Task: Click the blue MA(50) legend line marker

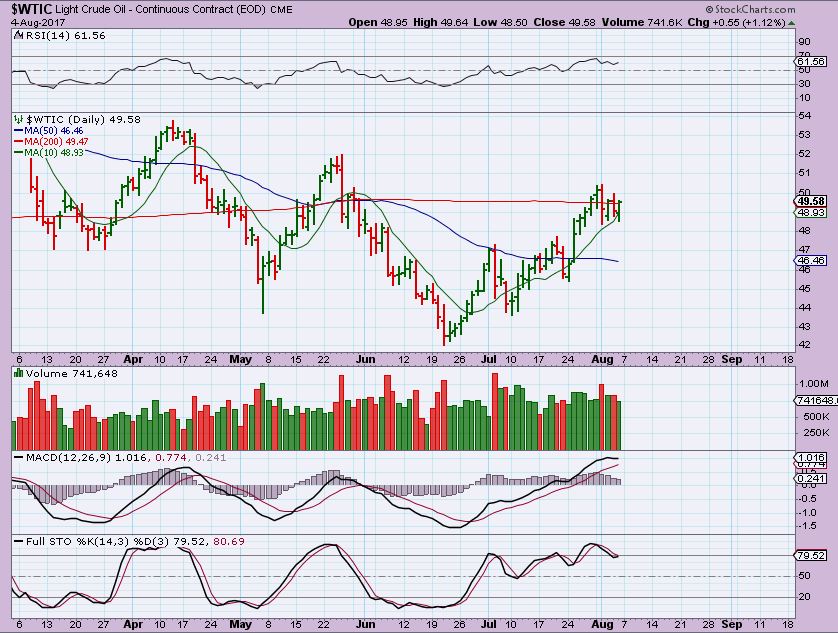Action: 18,130
